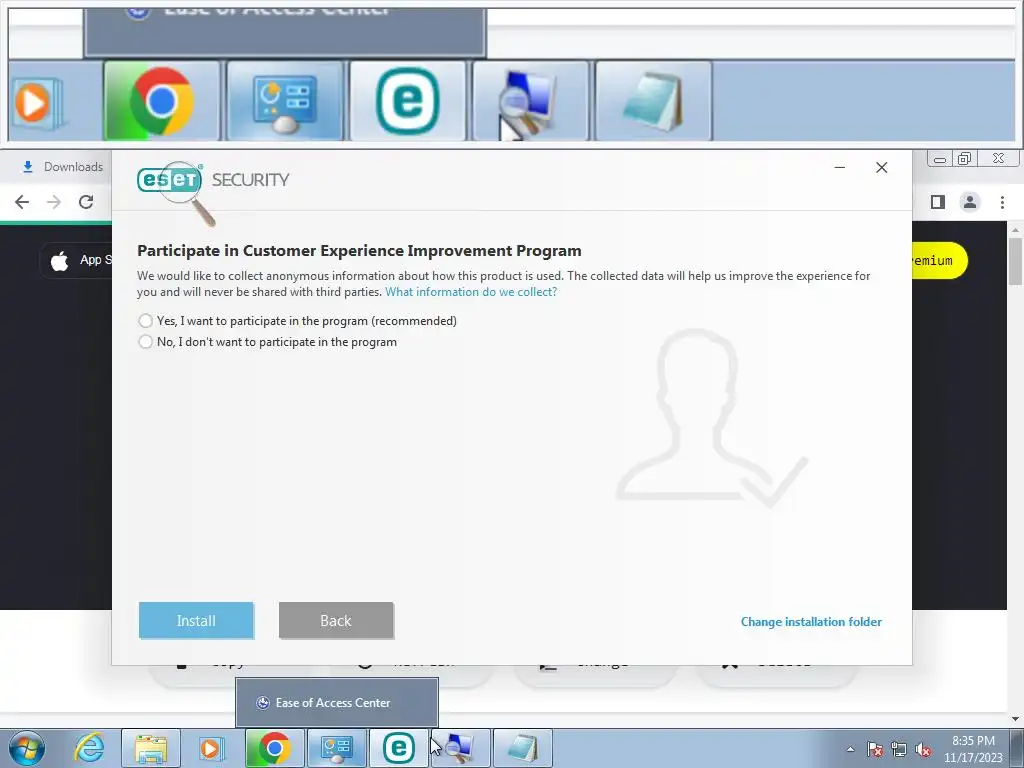Open What information do we collect link
1024x768 pixels.
tap(471, 292)
